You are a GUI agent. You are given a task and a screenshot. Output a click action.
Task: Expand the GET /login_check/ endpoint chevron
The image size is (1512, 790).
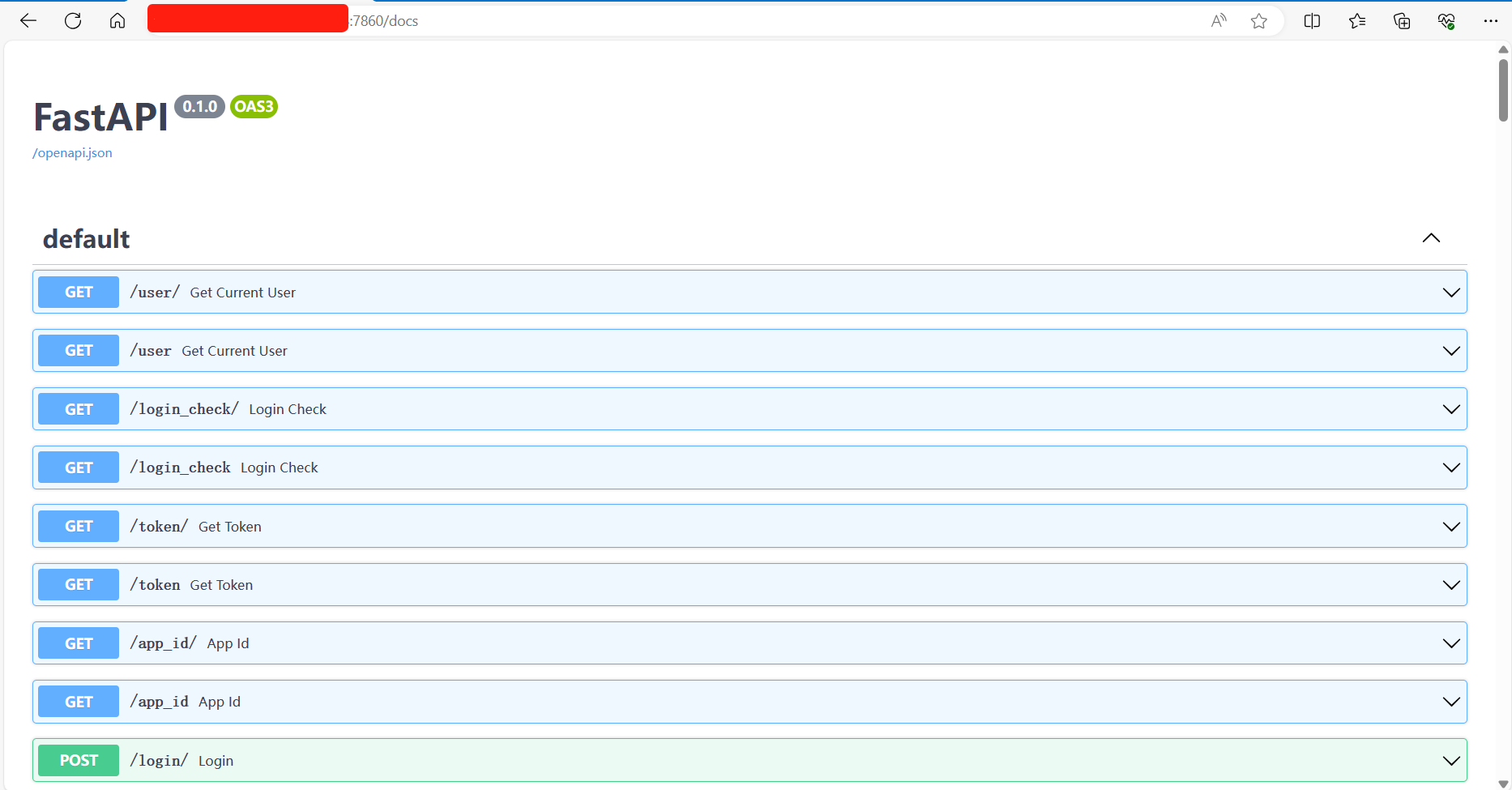pos(1451,409)
